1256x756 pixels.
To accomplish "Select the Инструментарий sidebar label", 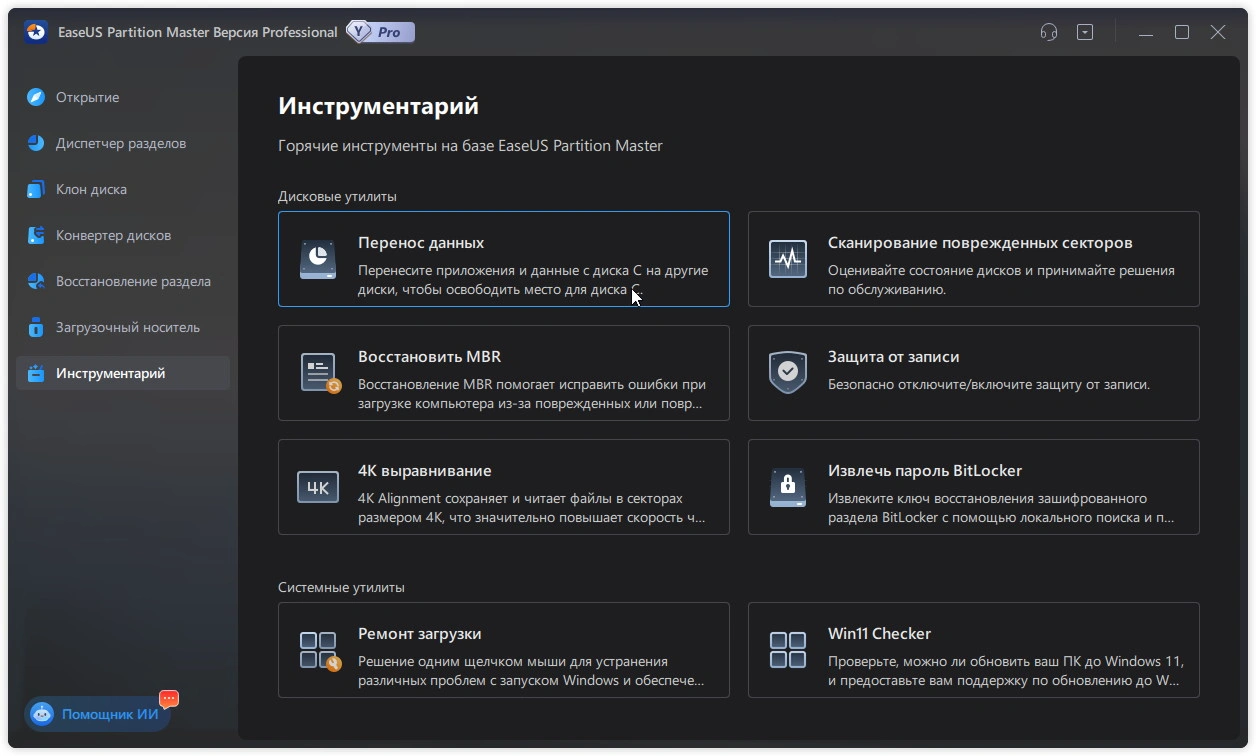I will 111,373.
